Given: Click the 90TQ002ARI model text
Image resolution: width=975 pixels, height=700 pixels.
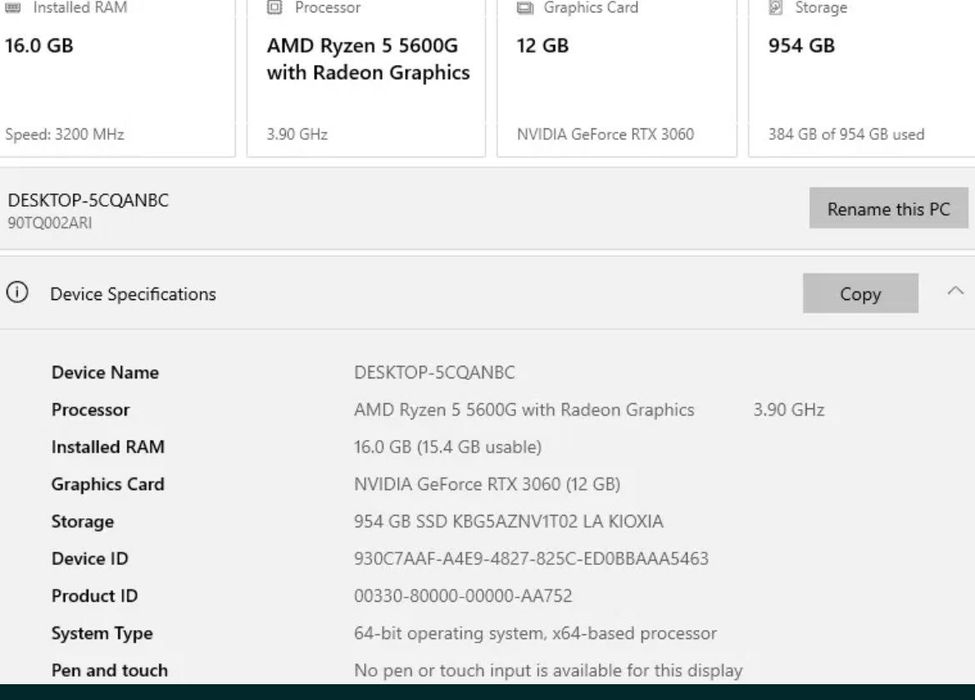Looking at the screenshot, I should (50, 223).
